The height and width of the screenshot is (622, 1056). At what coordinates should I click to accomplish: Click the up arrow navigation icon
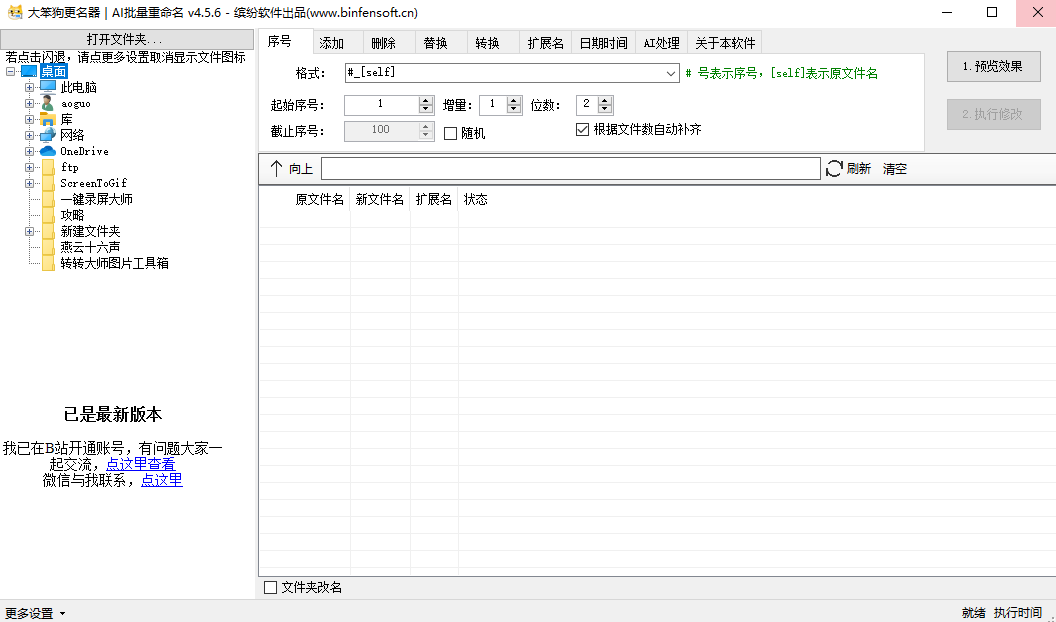(x=276, y=169)
